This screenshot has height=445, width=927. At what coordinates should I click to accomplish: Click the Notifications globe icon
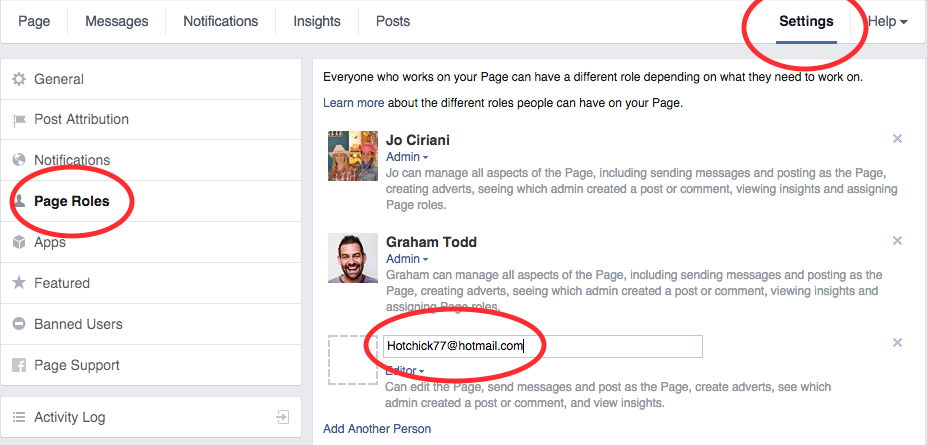pyautogui.click(x=20, y=160)
